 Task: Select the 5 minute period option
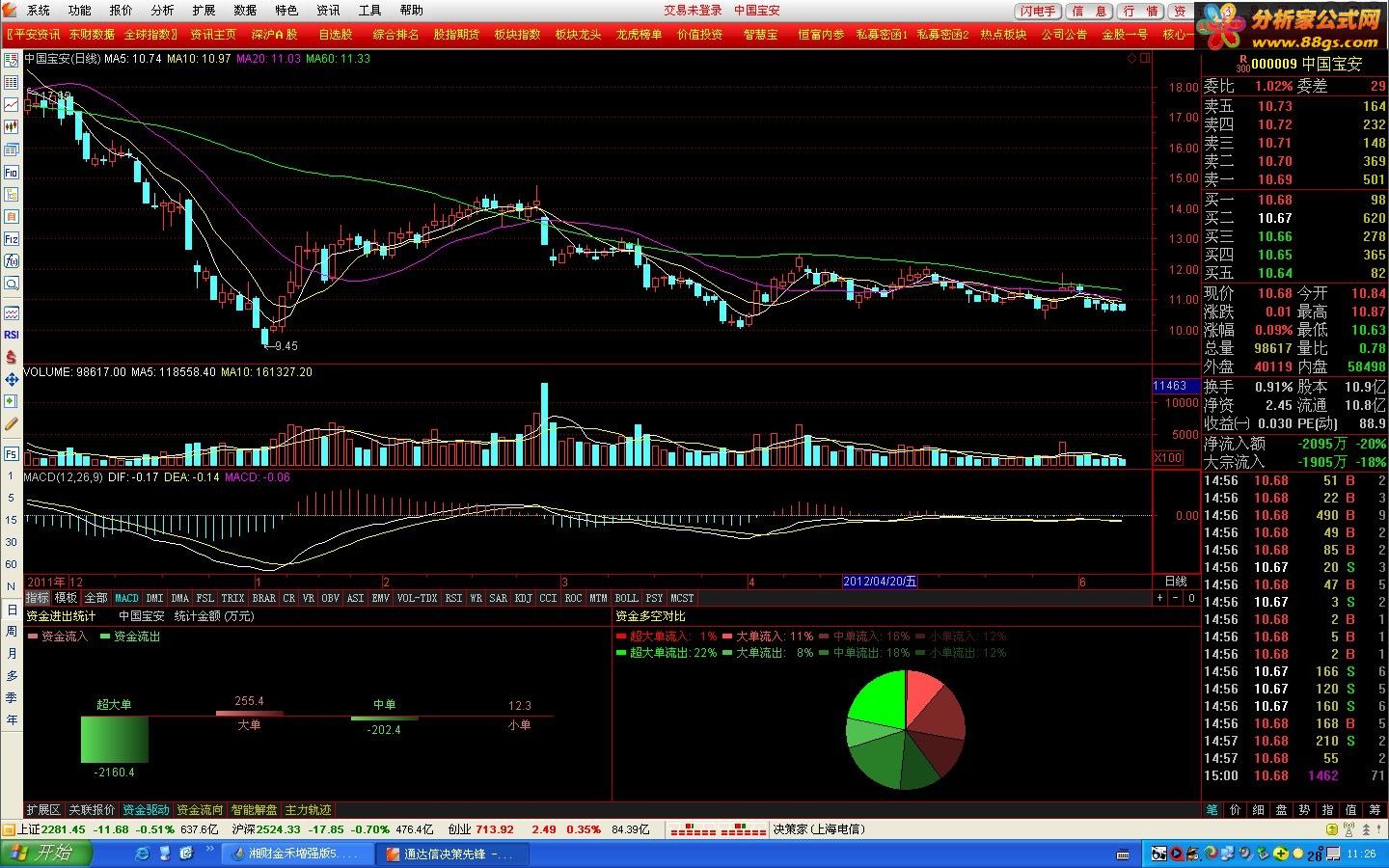12,498
